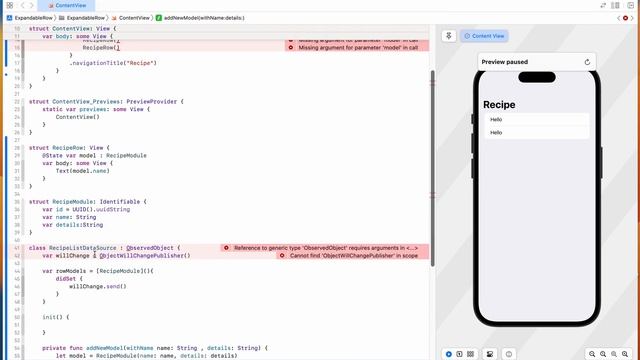Open canvas device settings
640x360 pixels.
(490, 354)
